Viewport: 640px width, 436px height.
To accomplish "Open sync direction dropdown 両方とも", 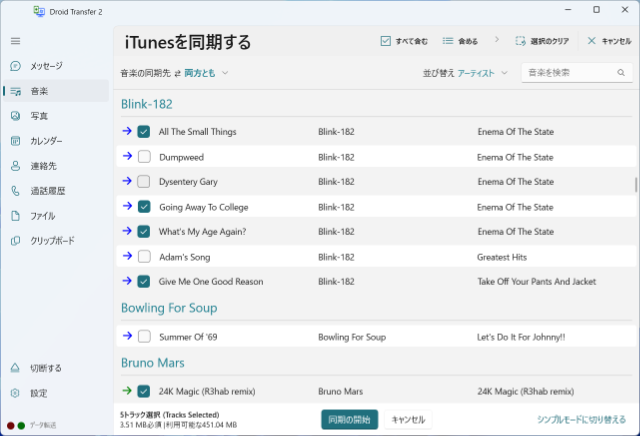I will [x=206, y=73].
